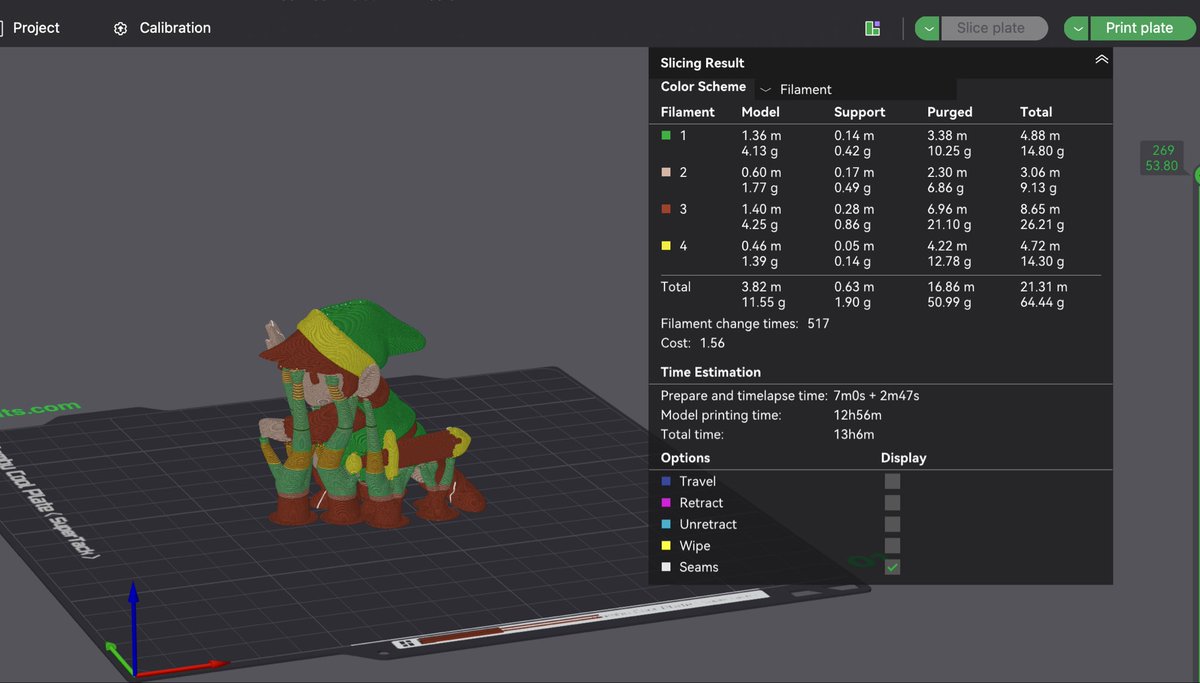Click the Calibration gear icon
The image size is (1200, 683).
[121, 29]
